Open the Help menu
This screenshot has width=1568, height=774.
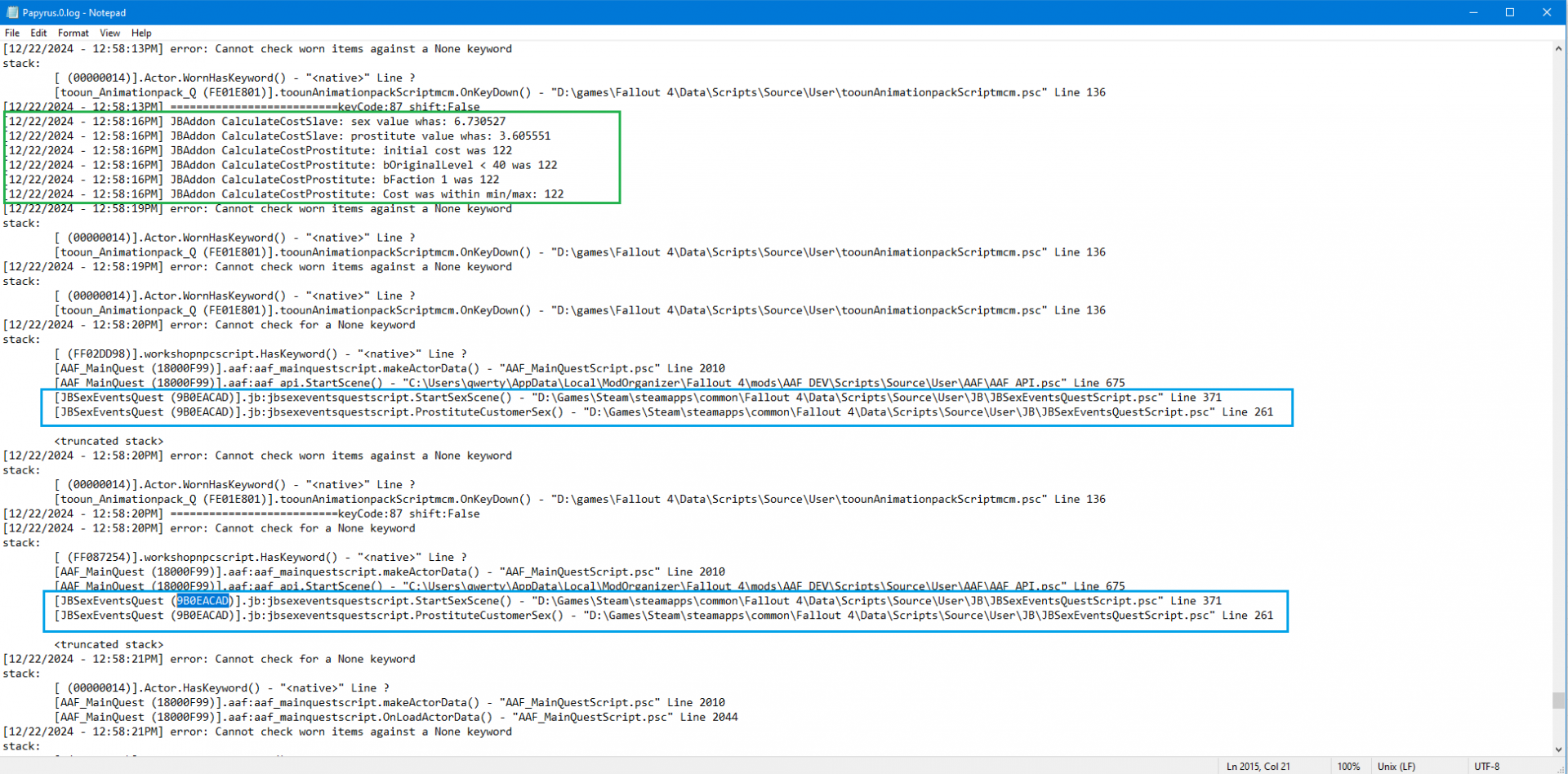(141, 33)
